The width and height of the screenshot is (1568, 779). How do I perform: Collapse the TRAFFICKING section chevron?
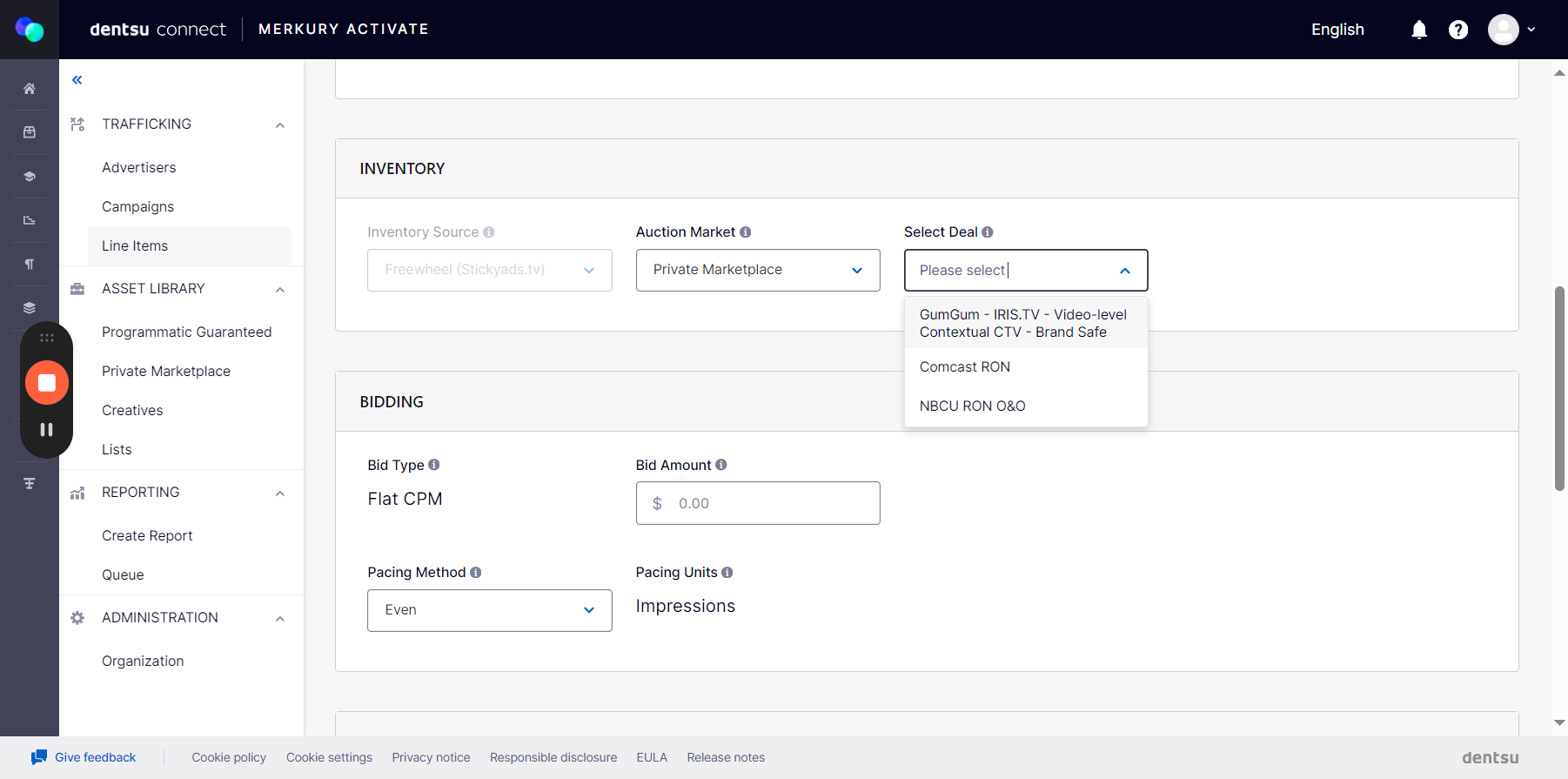280,125
